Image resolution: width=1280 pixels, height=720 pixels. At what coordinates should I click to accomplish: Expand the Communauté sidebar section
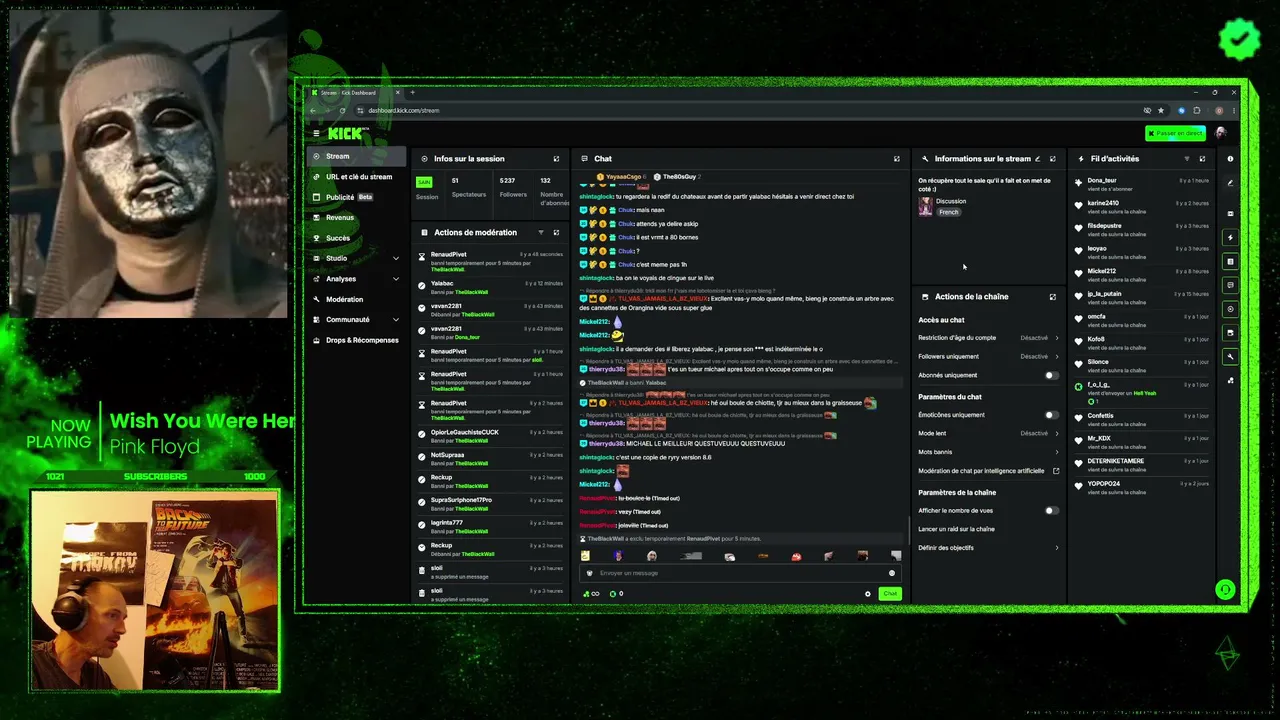[356, 319]
